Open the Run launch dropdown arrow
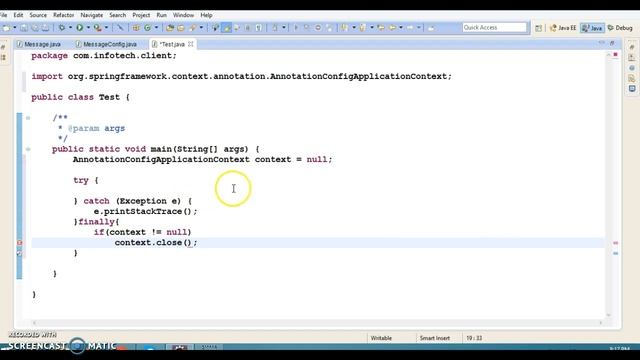Viewport: 640px width, 360px height. (x=88, y=28)
